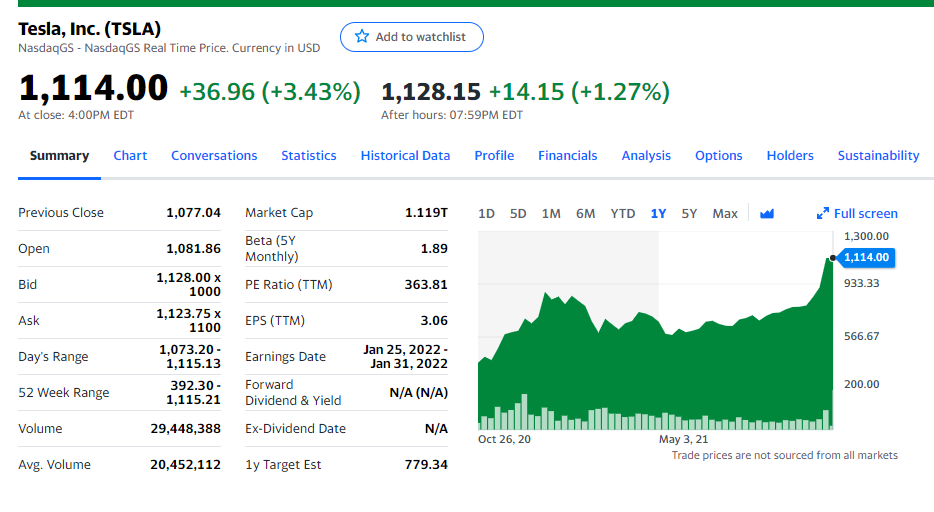Image resolution: width=934 pixels, height=512 pixels.
Task: Click the after hours price 1,128.15
Action: pos(431,92)
